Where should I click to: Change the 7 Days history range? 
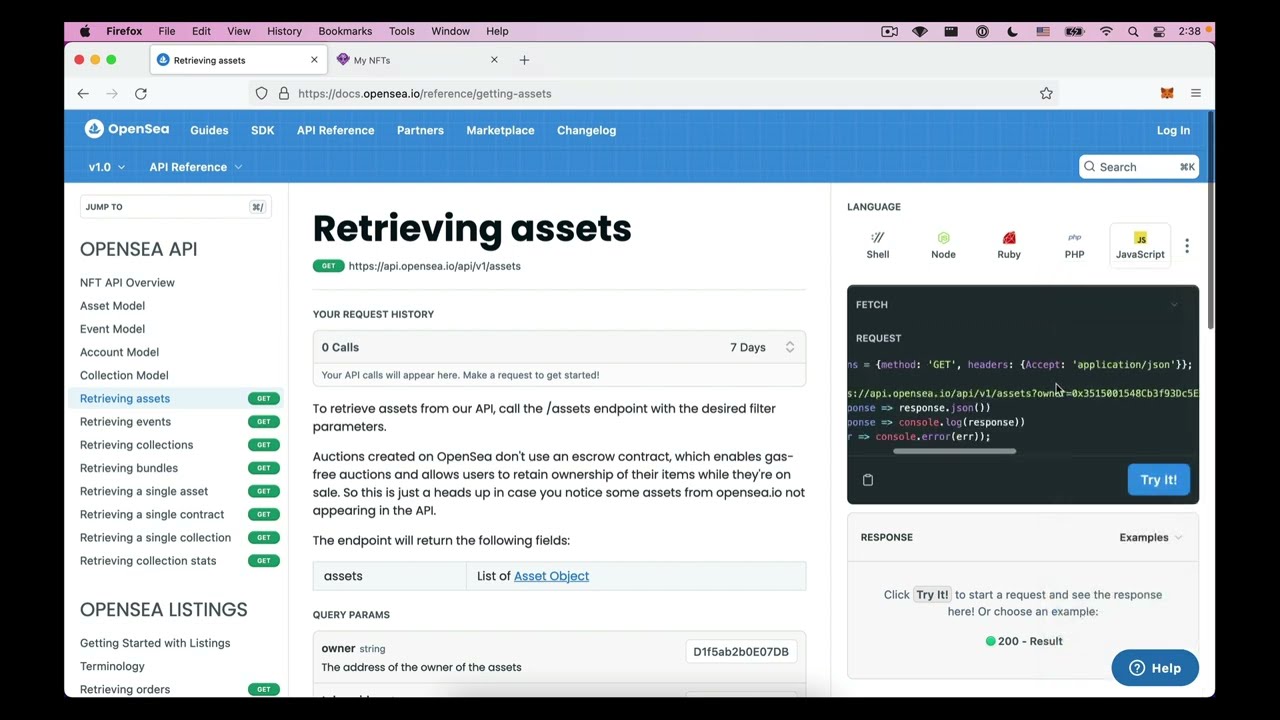click(x=762, y=347)
